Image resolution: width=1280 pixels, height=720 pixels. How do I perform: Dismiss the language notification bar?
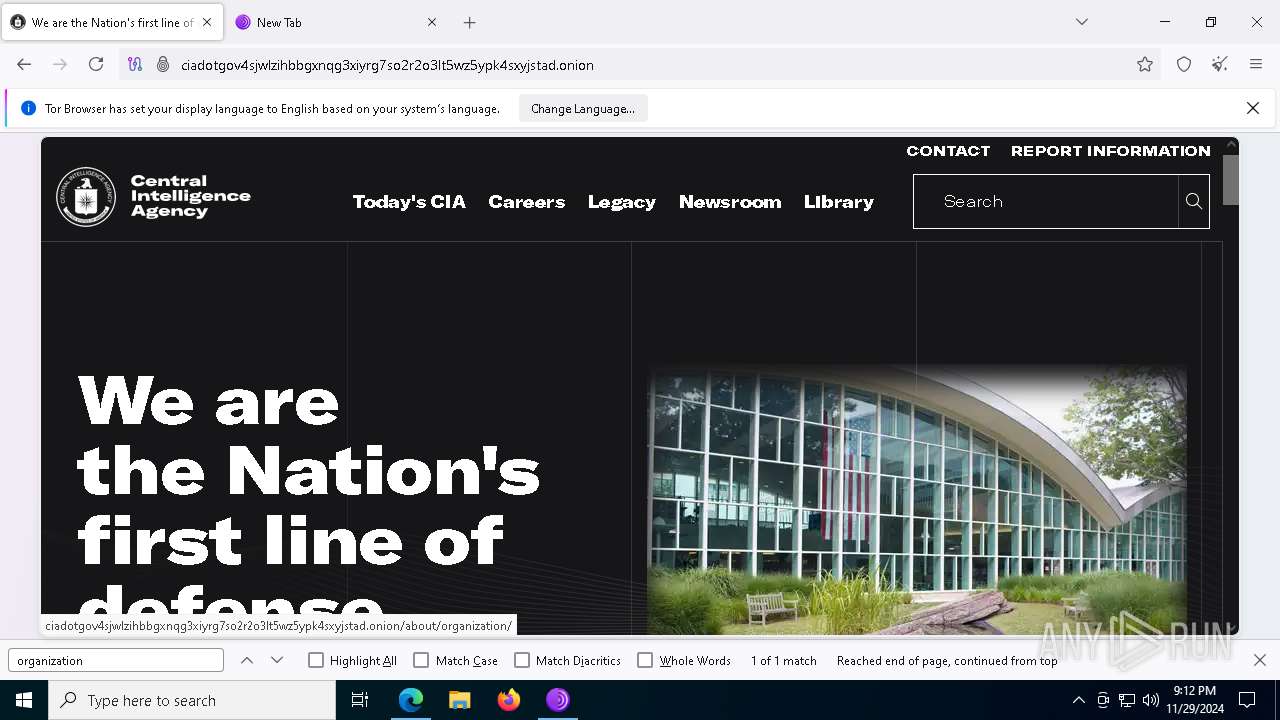coord(1253,108)
